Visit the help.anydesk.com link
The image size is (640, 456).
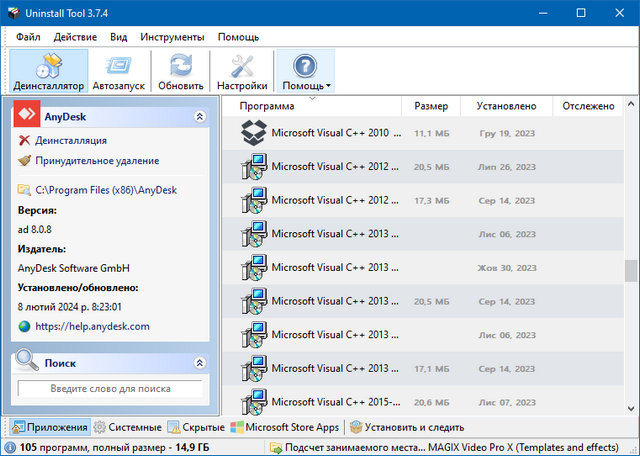coord(92,326)
